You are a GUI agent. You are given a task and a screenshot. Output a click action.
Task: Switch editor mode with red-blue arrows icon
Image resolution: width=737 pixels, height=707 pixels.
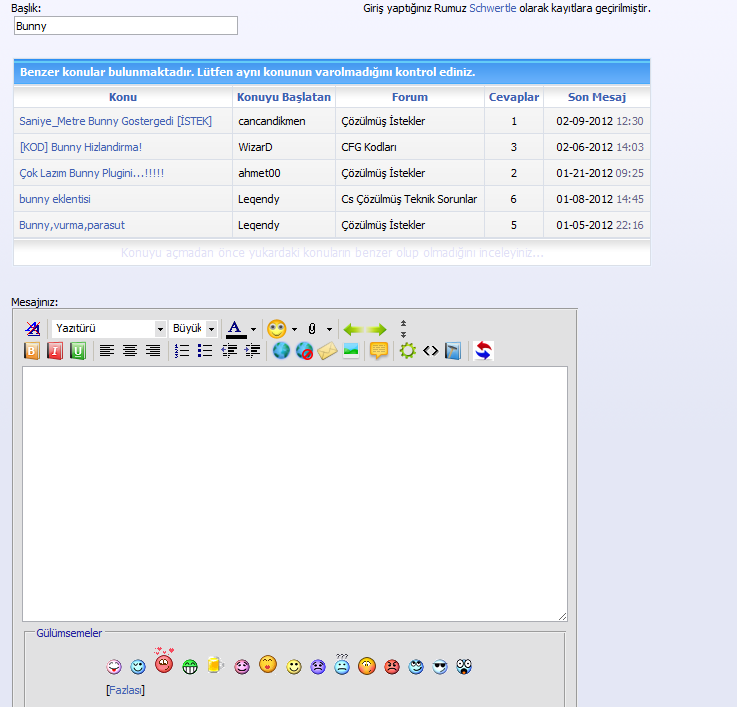[x=483, y=351]
